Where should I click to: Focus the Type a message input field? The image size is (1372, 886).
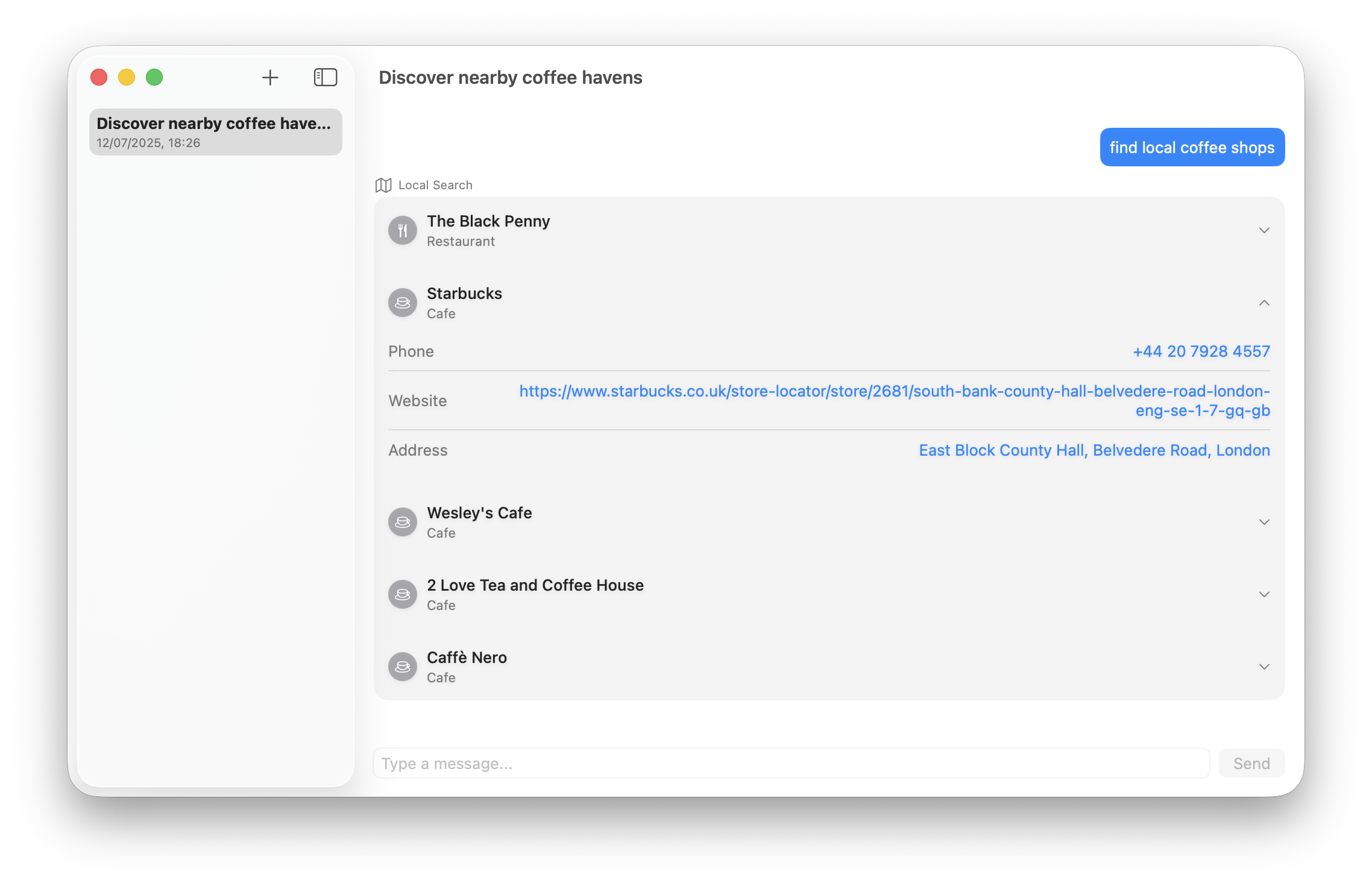pos(791,764)
